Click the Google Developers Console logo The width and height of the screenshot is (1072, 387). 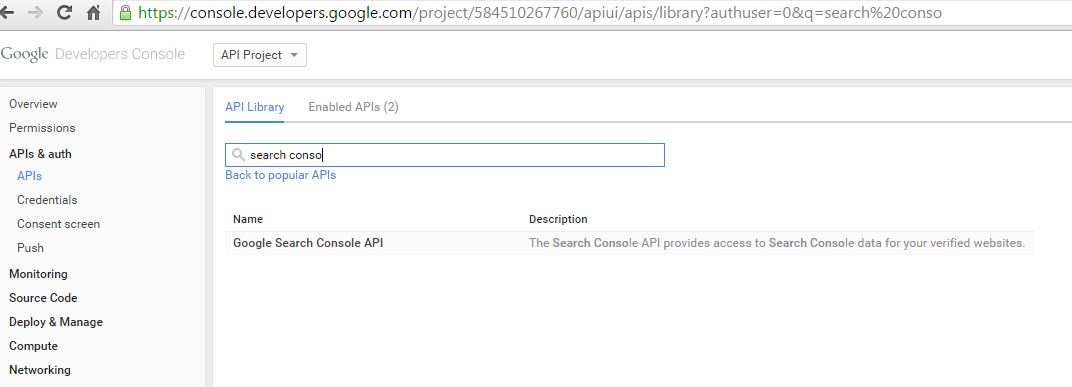click(x=93, y=55)
